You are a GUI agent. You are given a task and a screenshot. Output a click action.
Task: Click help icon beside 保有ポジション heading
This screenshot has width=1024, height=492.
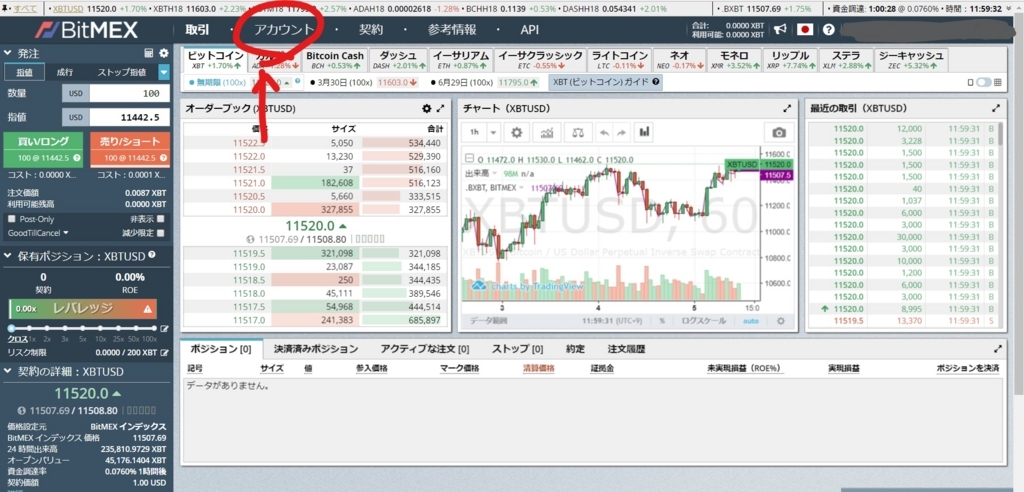point(152,255)
